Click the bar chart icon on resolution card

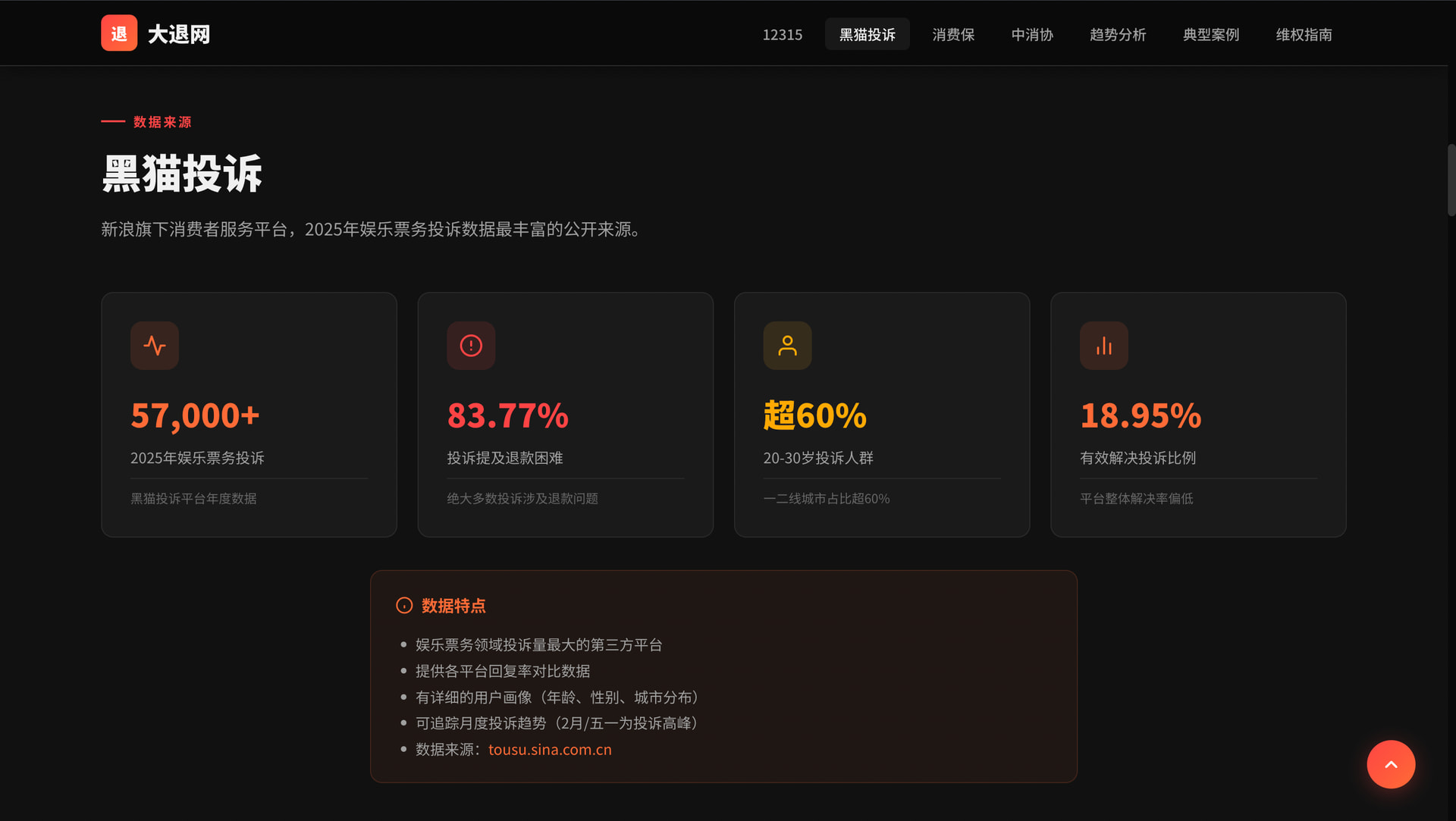click(1103, 346)
